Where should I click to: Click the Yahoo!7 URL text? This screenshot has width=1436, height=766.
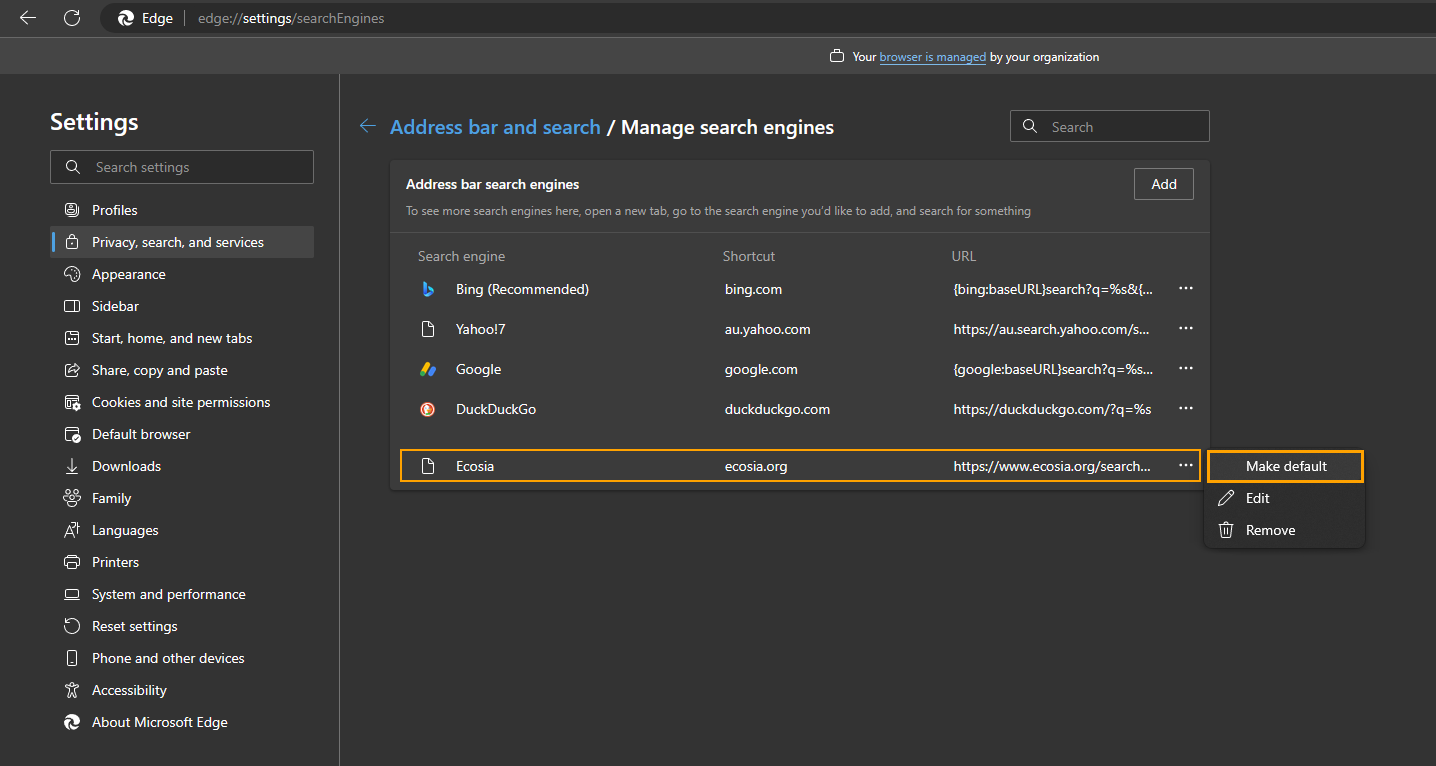coord(1052,329)
